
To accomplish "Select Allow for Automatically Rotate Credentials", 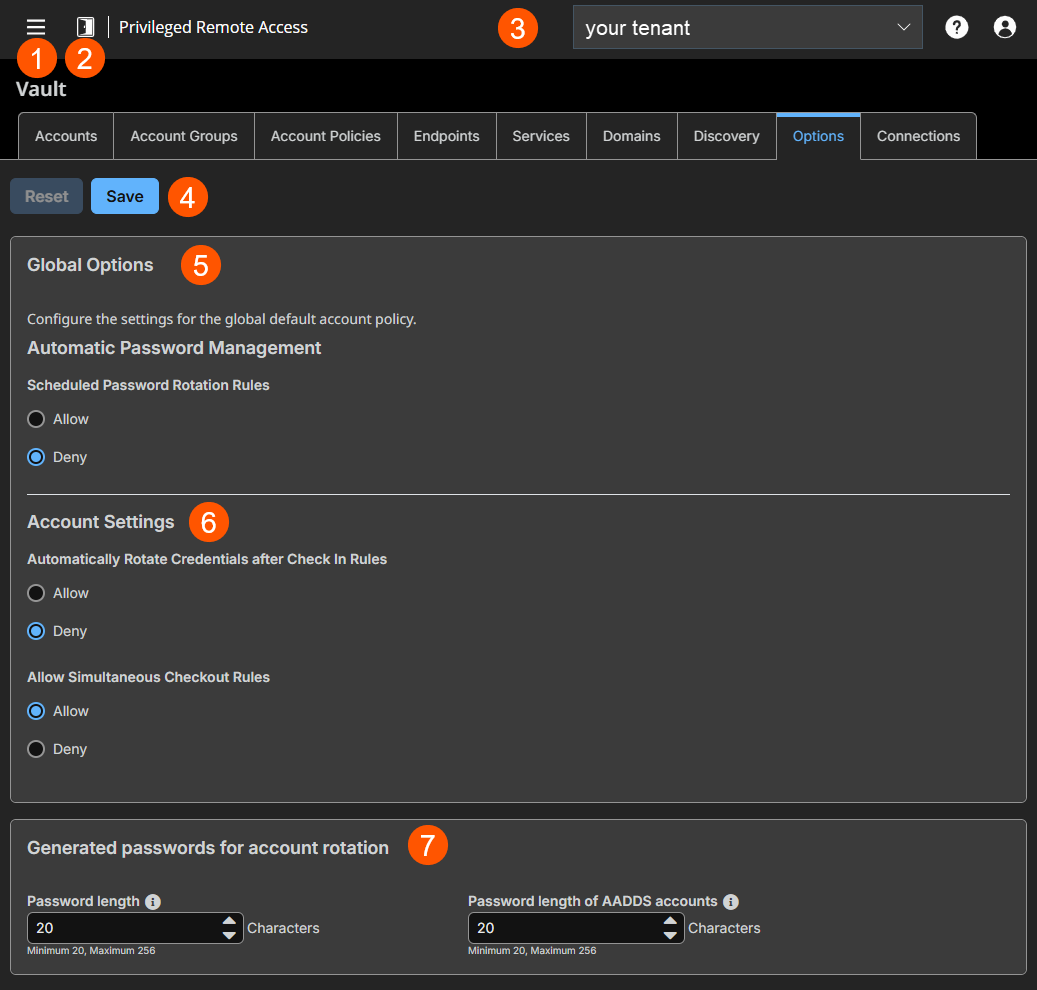I will 36,593.
